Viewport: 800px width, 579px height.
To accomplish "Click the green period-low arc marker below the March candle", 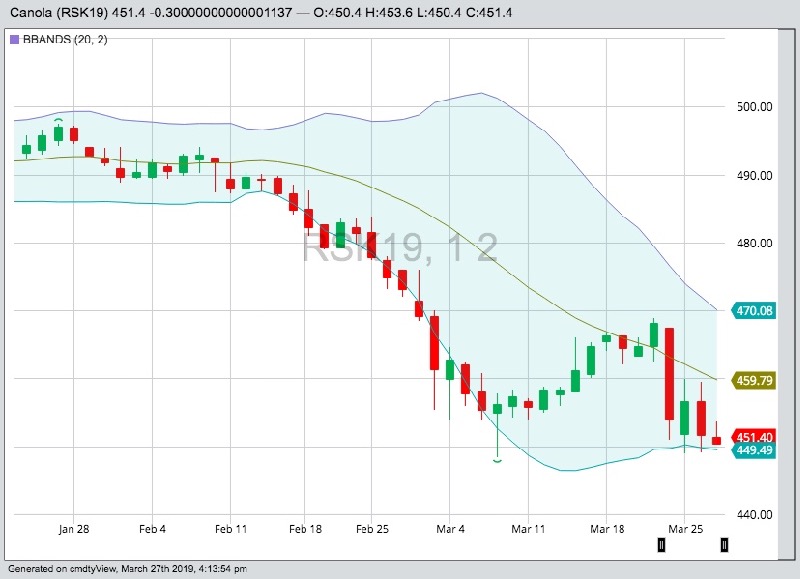I will tap(497, 461).
